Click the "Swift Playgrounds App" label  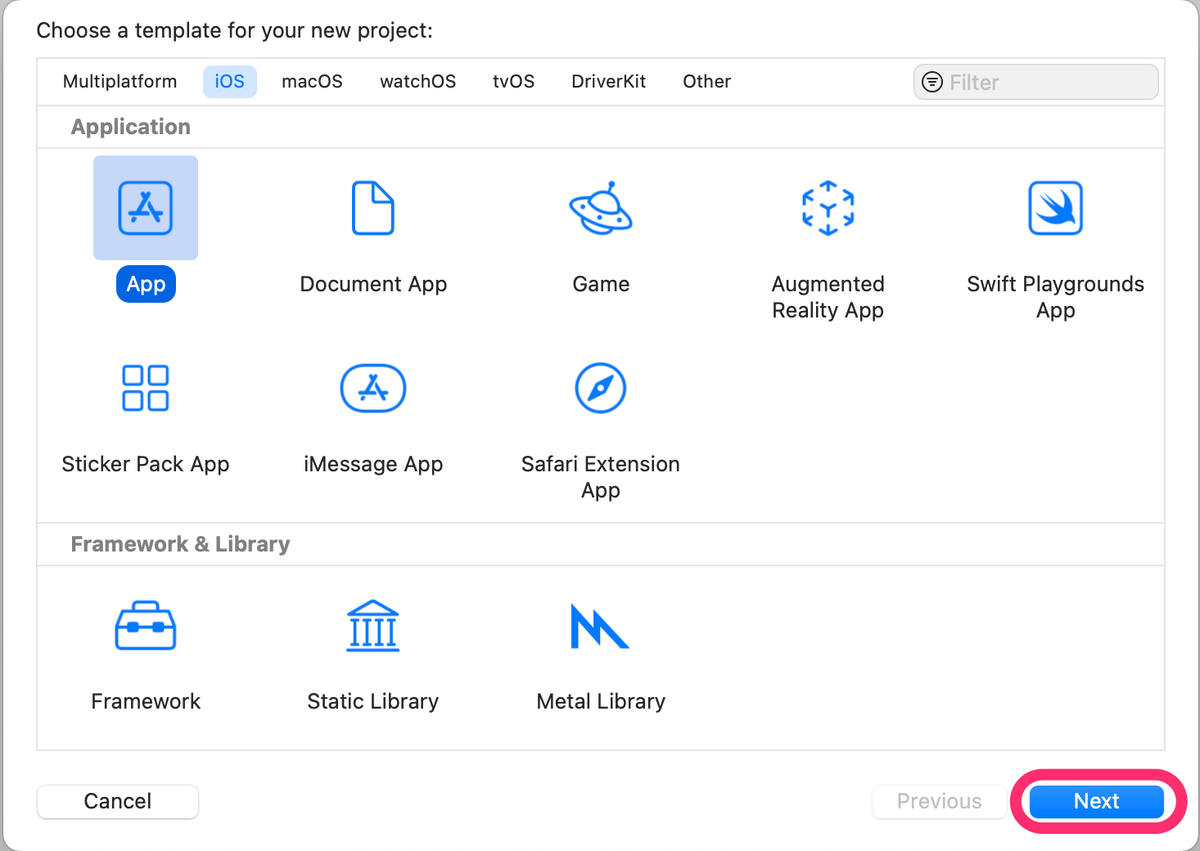pos(1055,297)
